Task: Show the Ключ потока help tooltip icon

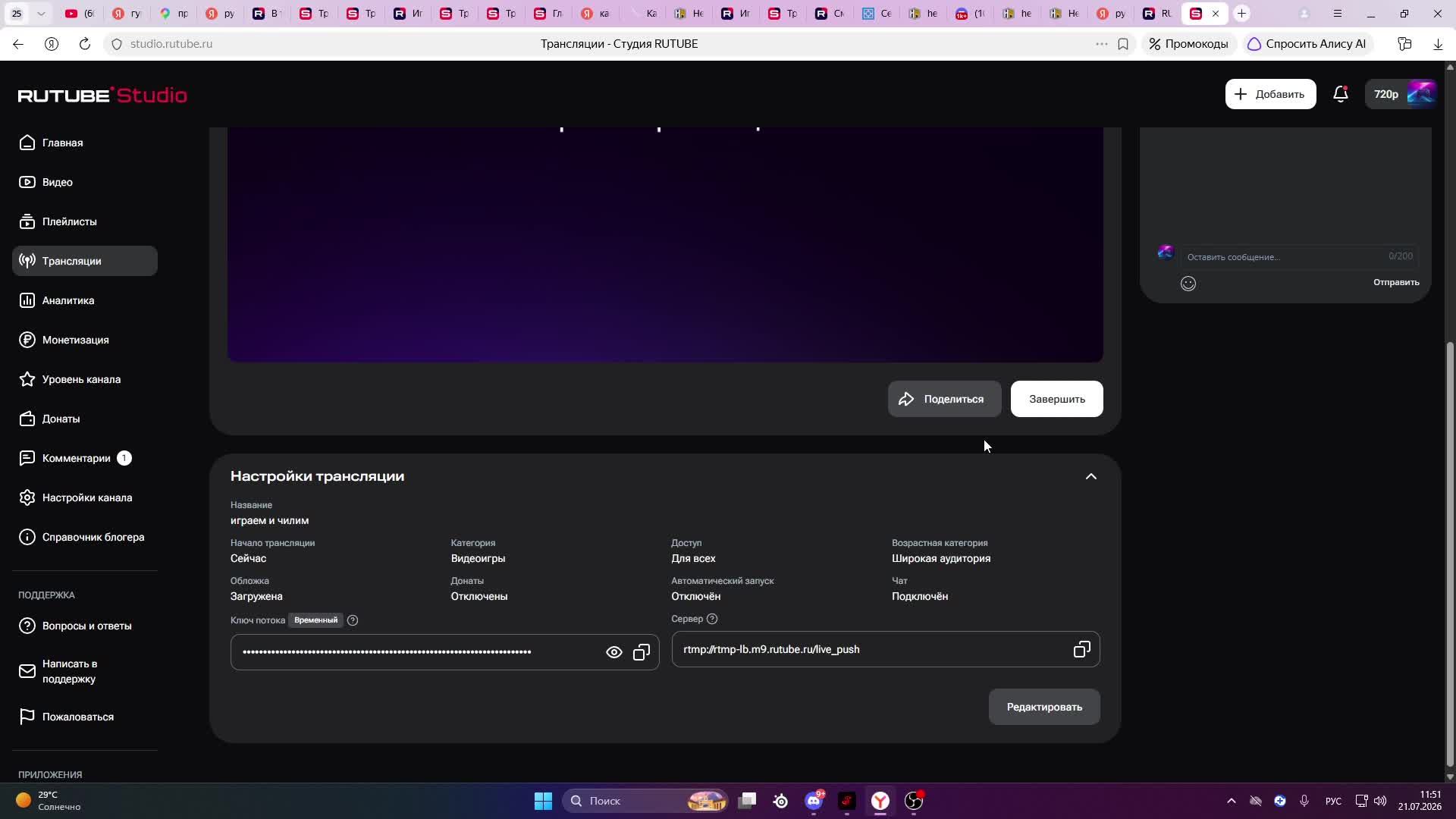Action: click(x=353, y=620)
